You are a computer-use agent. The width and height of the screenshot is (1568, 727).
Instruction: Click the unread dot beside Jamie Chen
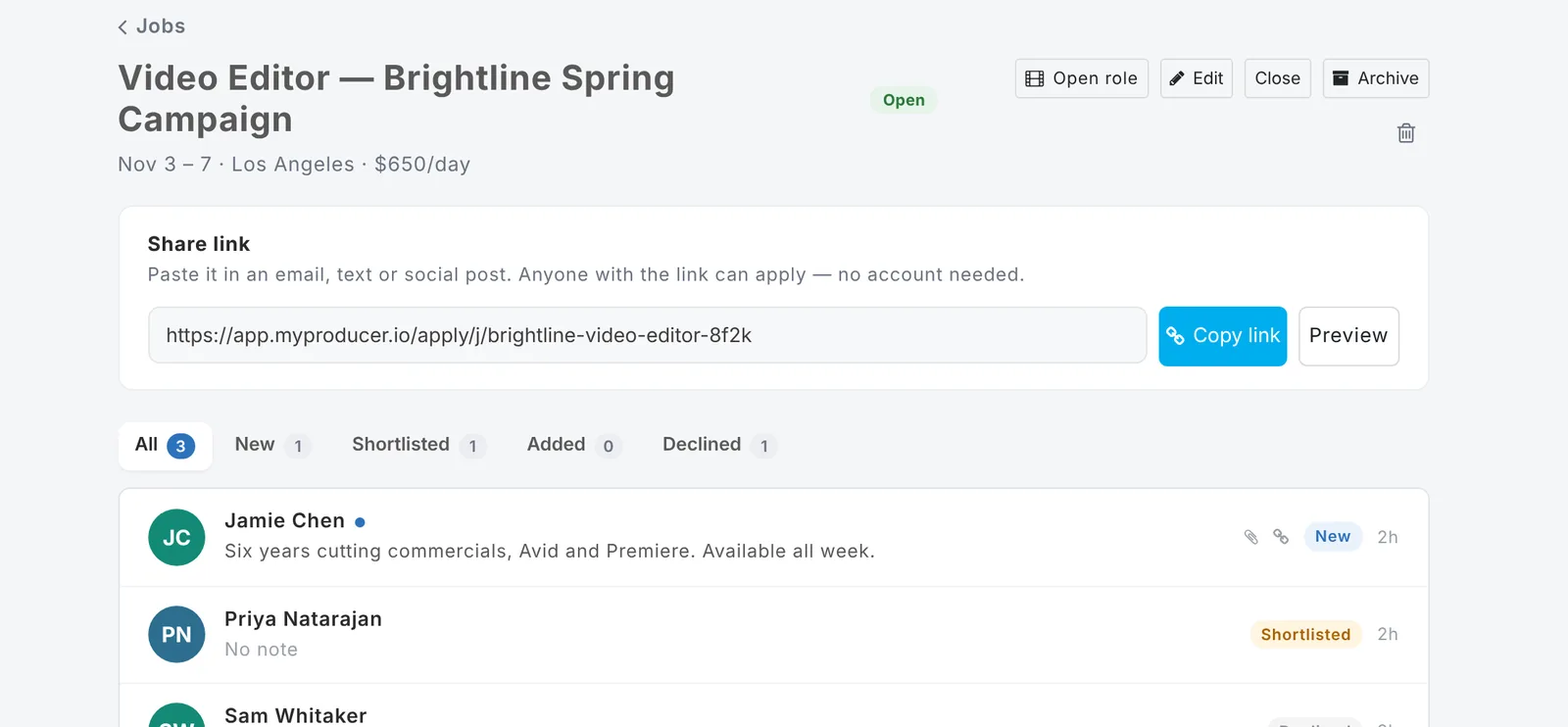point(360,522)
